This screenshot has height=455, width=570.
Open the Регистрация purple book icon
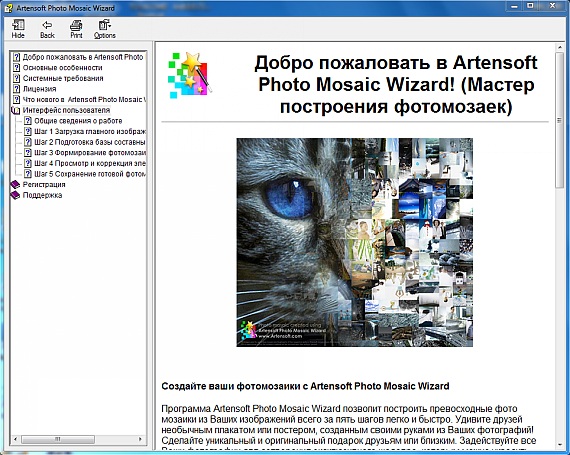pos(15,185)
